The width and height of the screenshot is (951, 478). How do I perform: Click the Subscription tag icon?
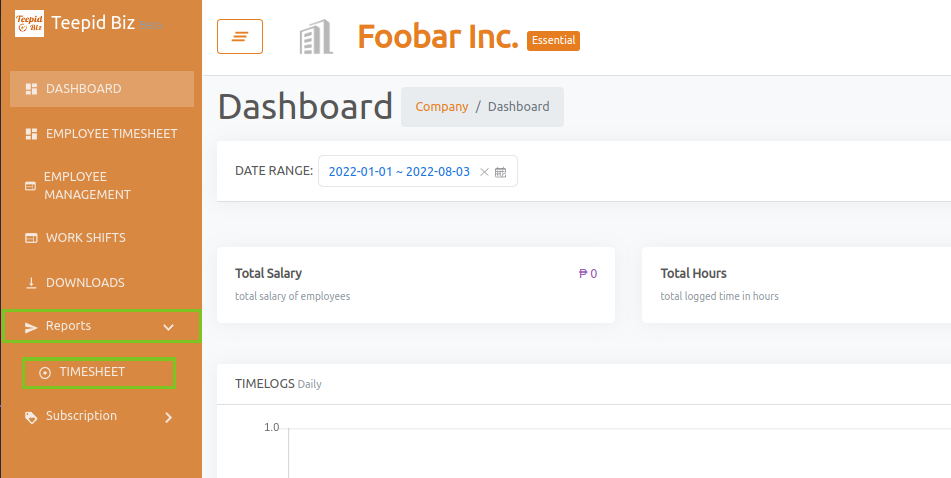pyautogui.click(x=31, y=417)
